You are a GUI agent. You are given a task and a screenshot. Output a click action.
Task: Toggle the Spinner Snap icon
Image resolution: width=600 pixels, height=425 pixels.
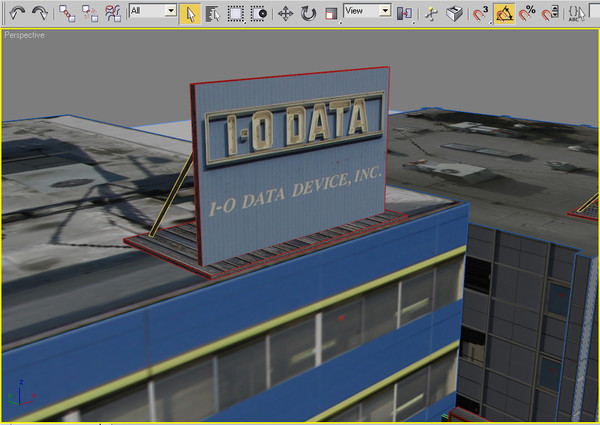[550, 14]
